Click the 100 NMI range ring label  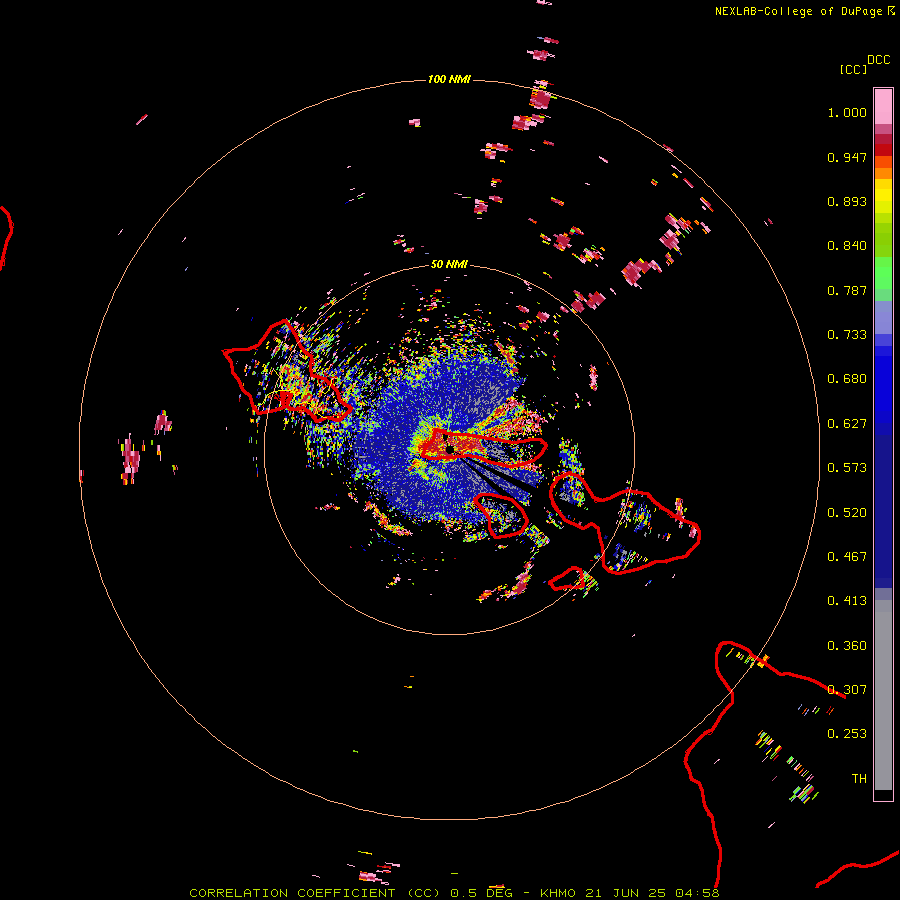(449, 79)
